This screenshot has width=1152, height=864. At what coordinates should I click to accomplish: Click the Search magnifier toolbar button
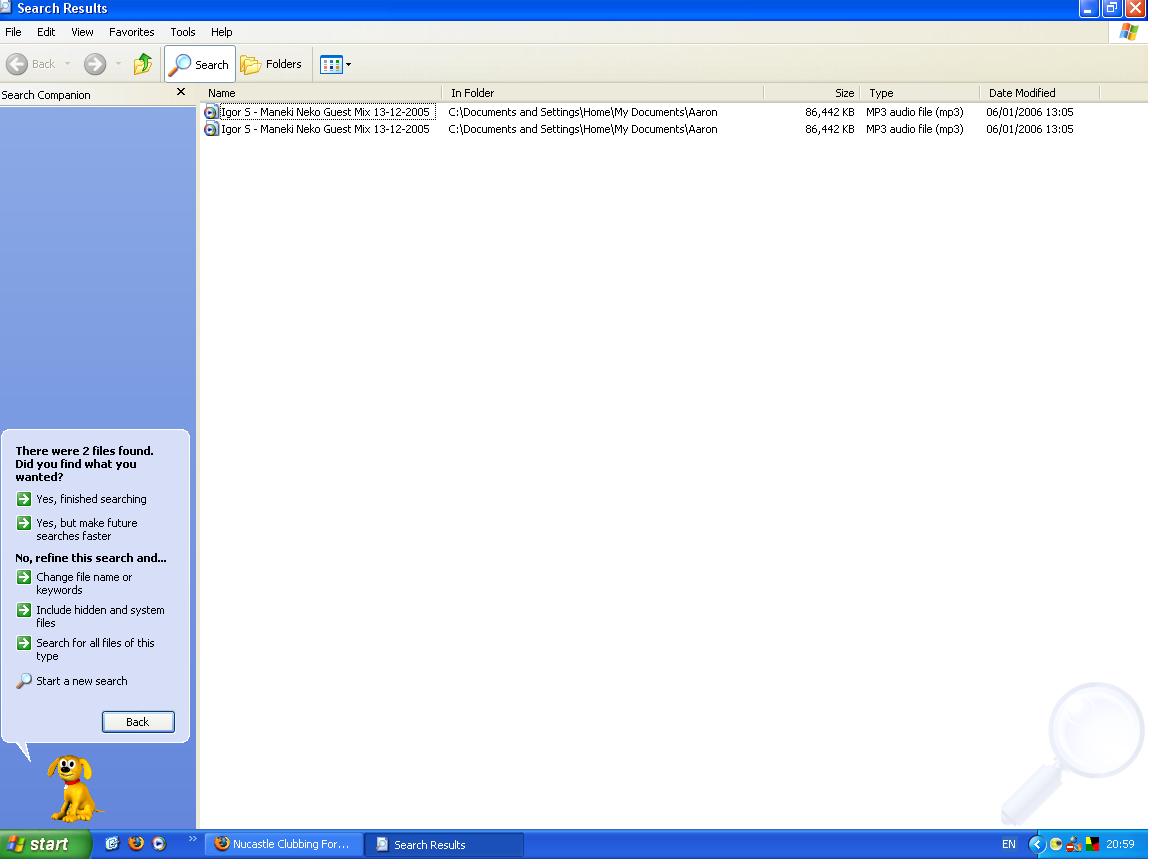(200, 64)
